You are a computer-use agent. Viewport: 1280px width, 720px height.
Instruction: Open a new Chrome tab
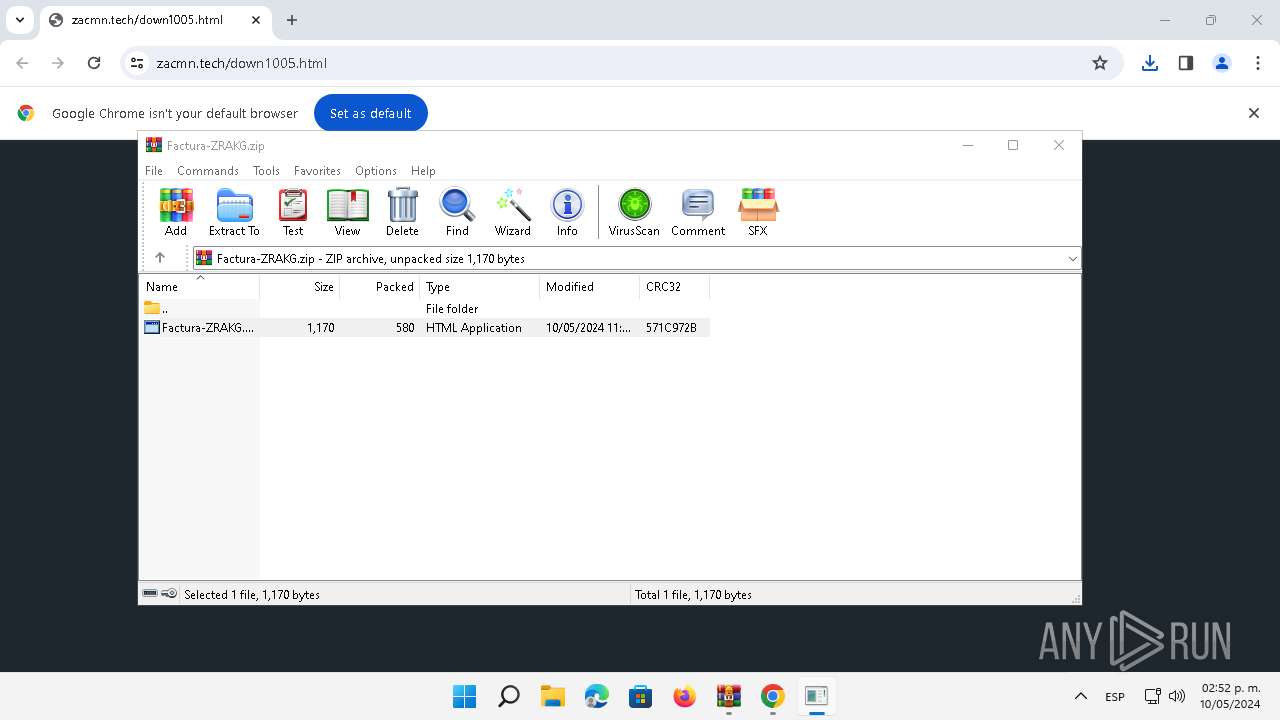click(292, 20)
